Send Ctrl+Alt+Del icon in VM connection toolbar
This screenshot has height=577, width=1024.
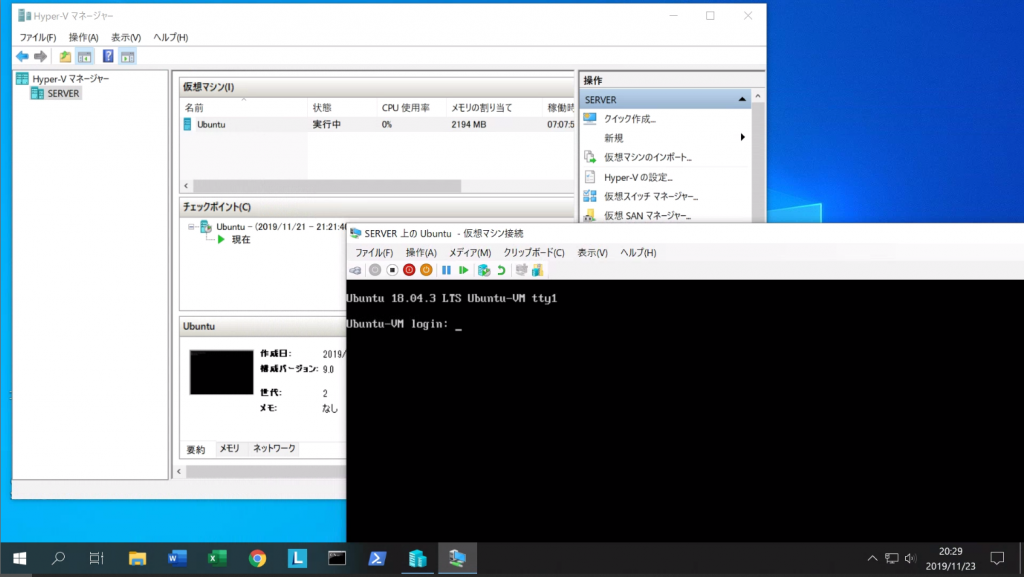[x=355, y=270]
